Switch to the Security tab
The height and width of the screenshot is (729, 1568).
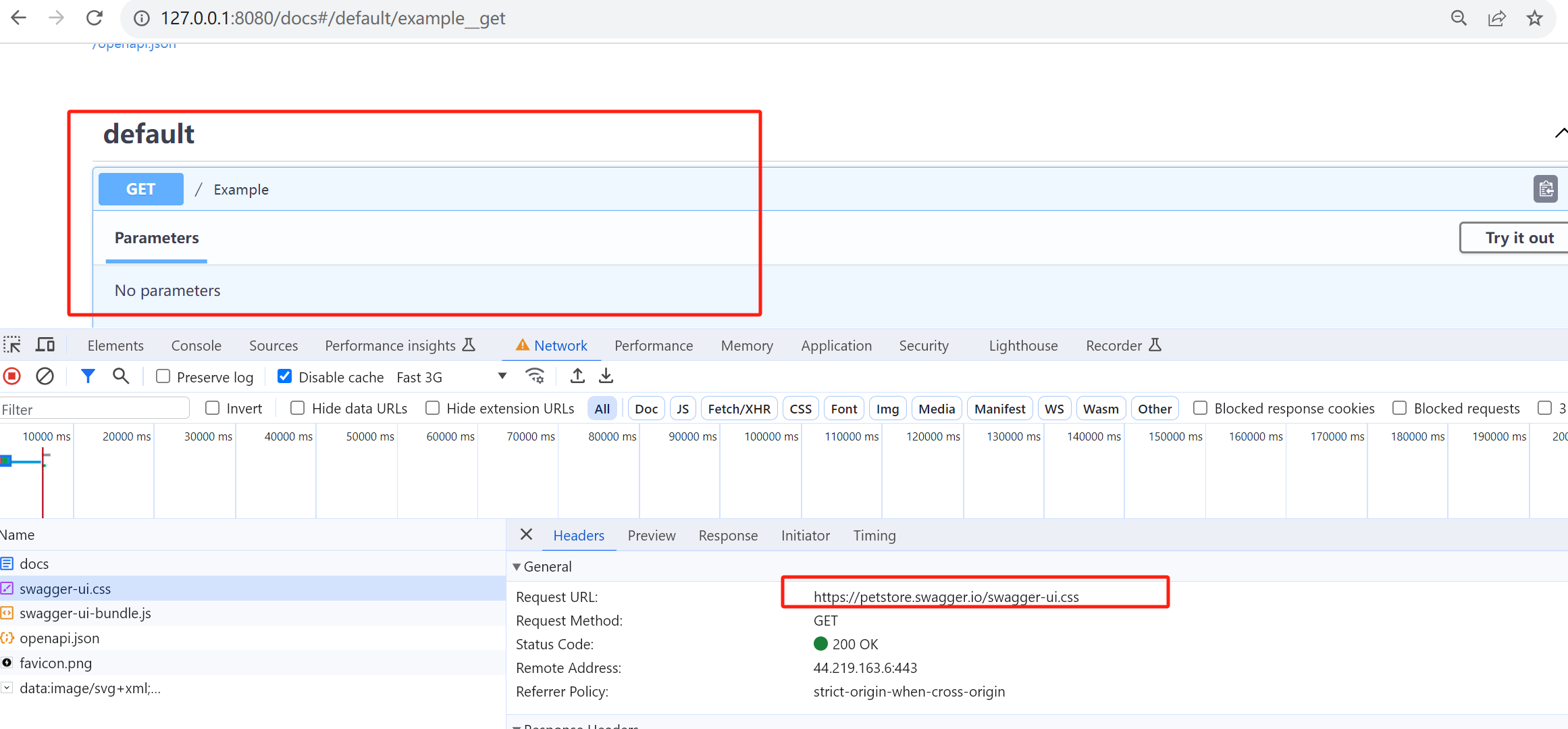tap(924, 345)
